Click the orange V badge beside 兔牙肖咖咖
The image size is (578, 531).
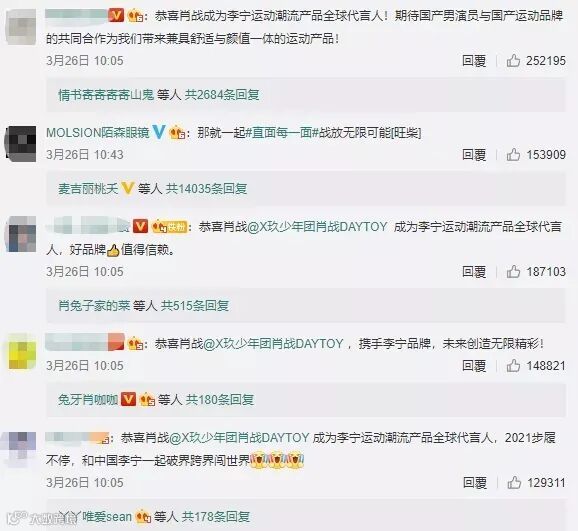(128, 399)
